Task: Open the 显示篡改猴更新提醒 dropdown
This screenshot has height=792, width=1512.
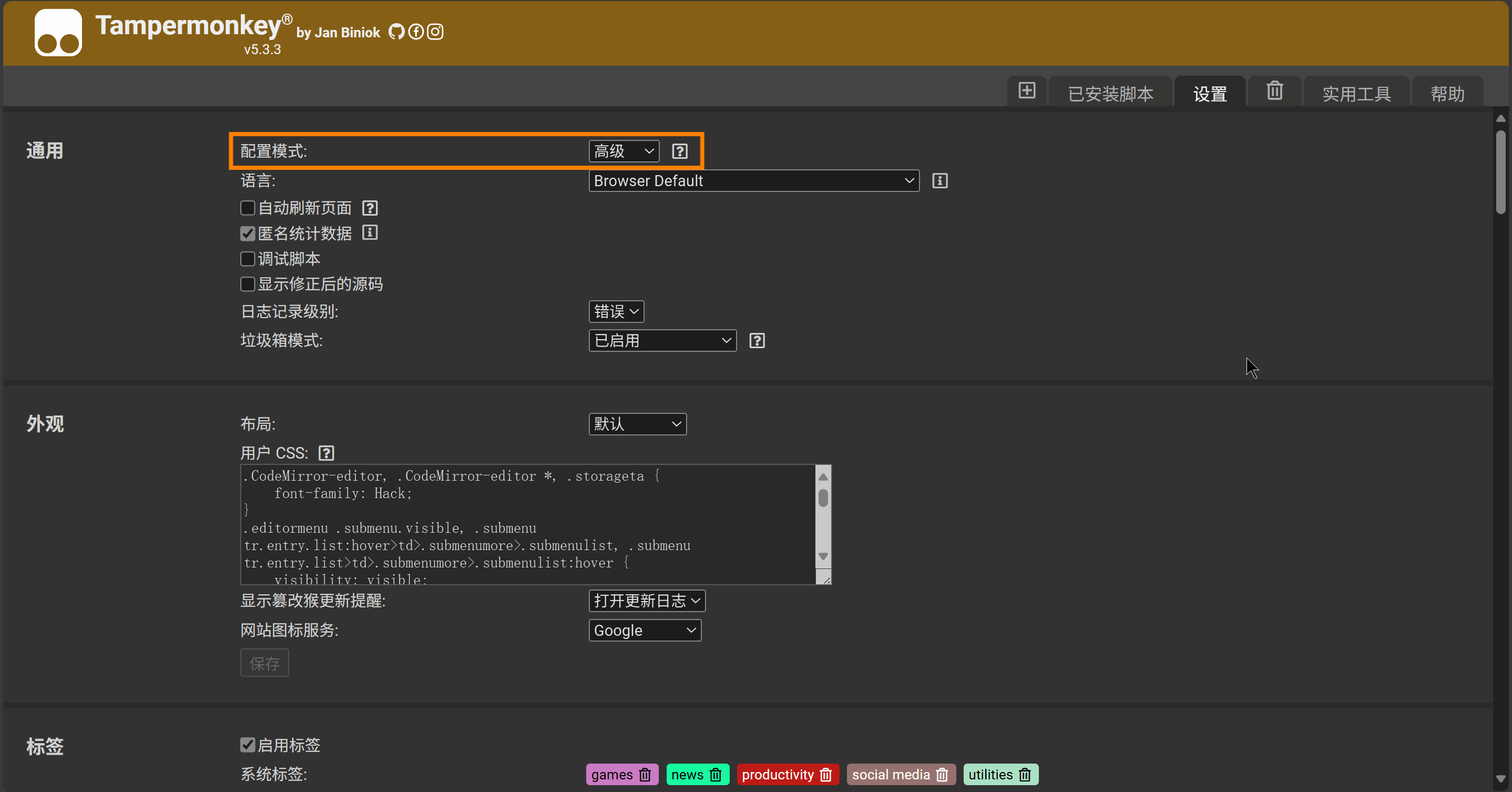Action: (x=647, y=601)
